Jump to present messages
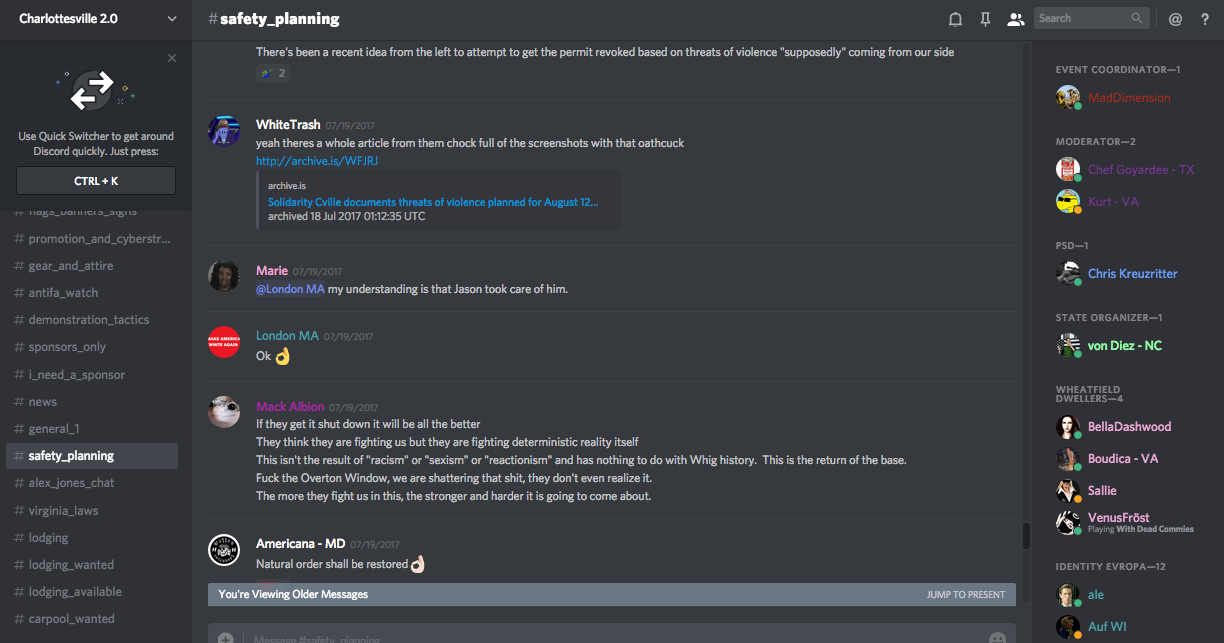The width and height of the screenshot is (1224, 643). pyautogui.click(x=965, y=594)
